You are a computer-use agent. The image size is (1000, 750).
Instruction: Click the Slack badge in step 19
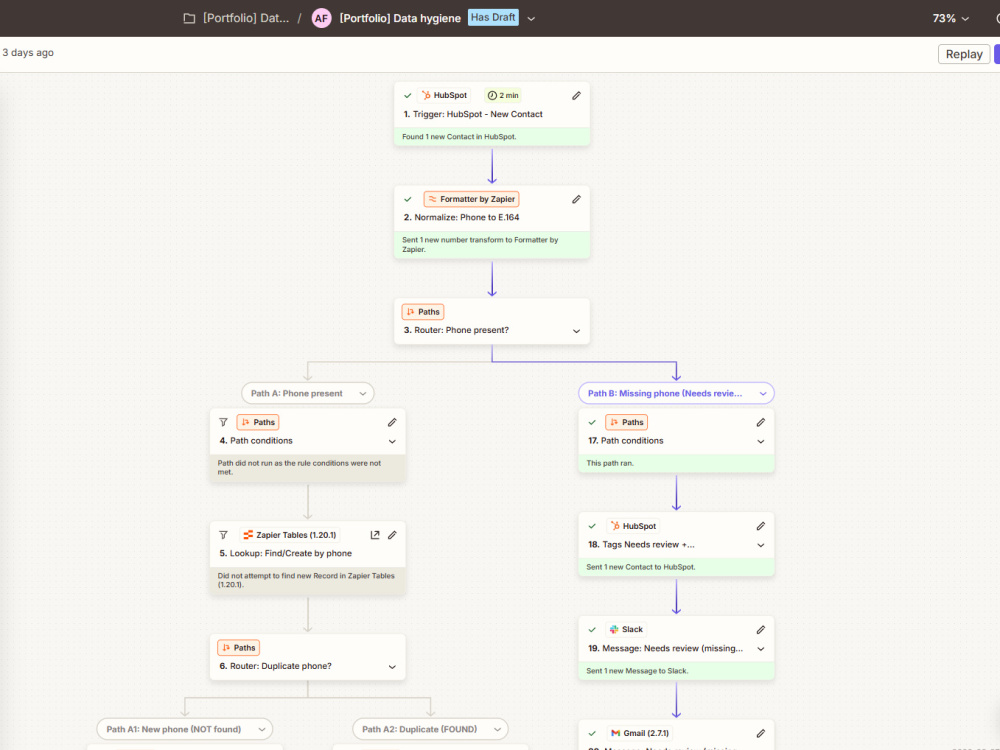click(626, 629)
